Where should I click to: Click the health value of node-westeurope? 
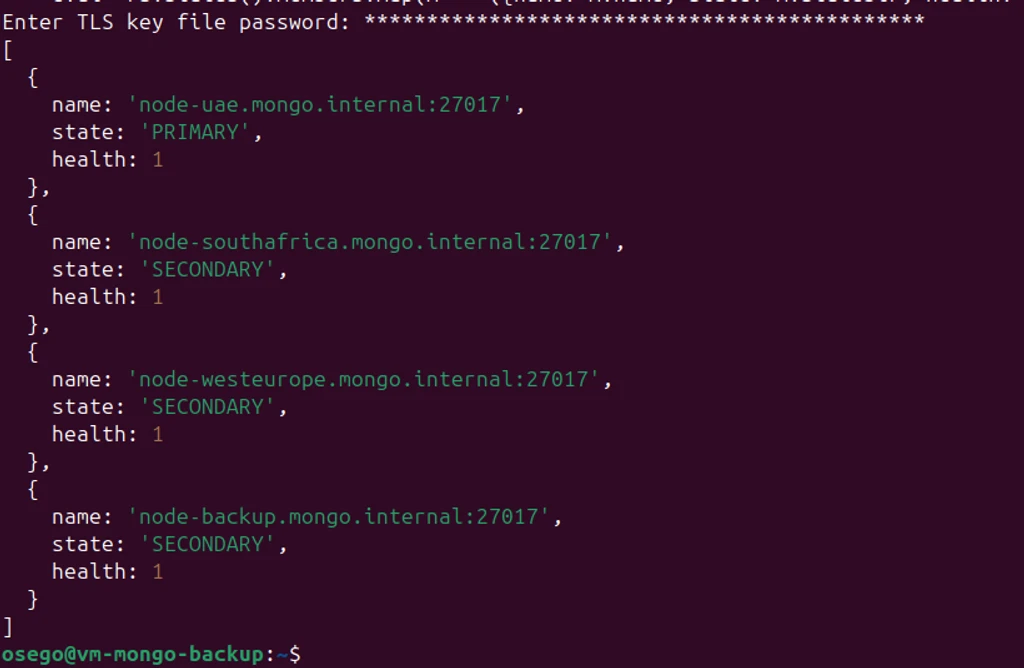[x=157, y=434]
